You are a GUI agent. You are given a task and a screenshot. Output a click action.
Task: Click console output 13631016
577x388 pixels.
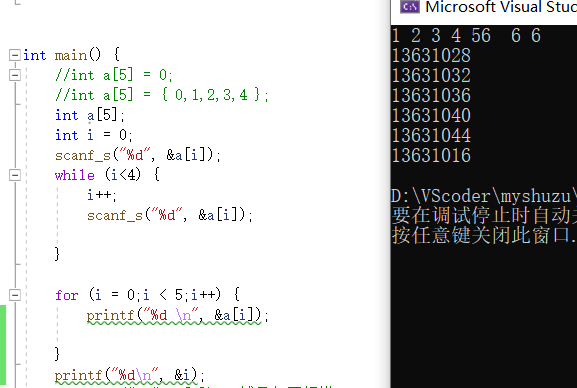coord(431,155)
